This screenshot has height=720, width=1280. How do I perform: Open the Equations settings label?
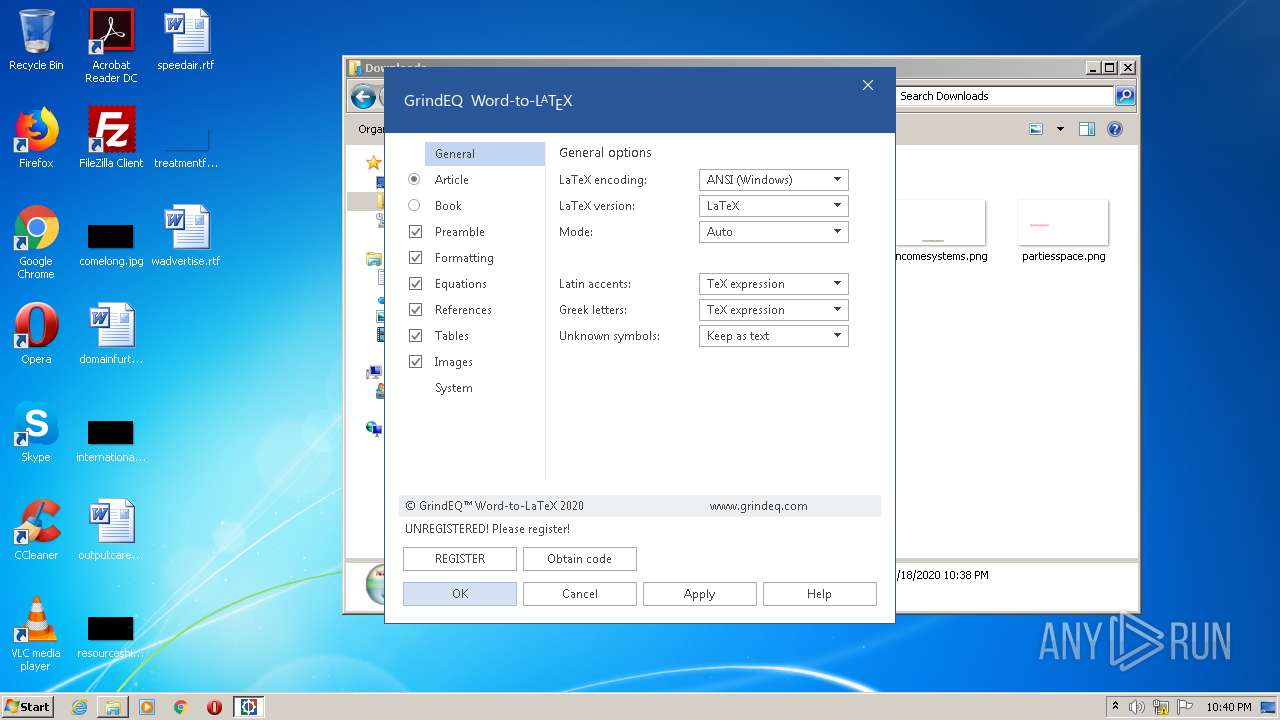point(460,284)
